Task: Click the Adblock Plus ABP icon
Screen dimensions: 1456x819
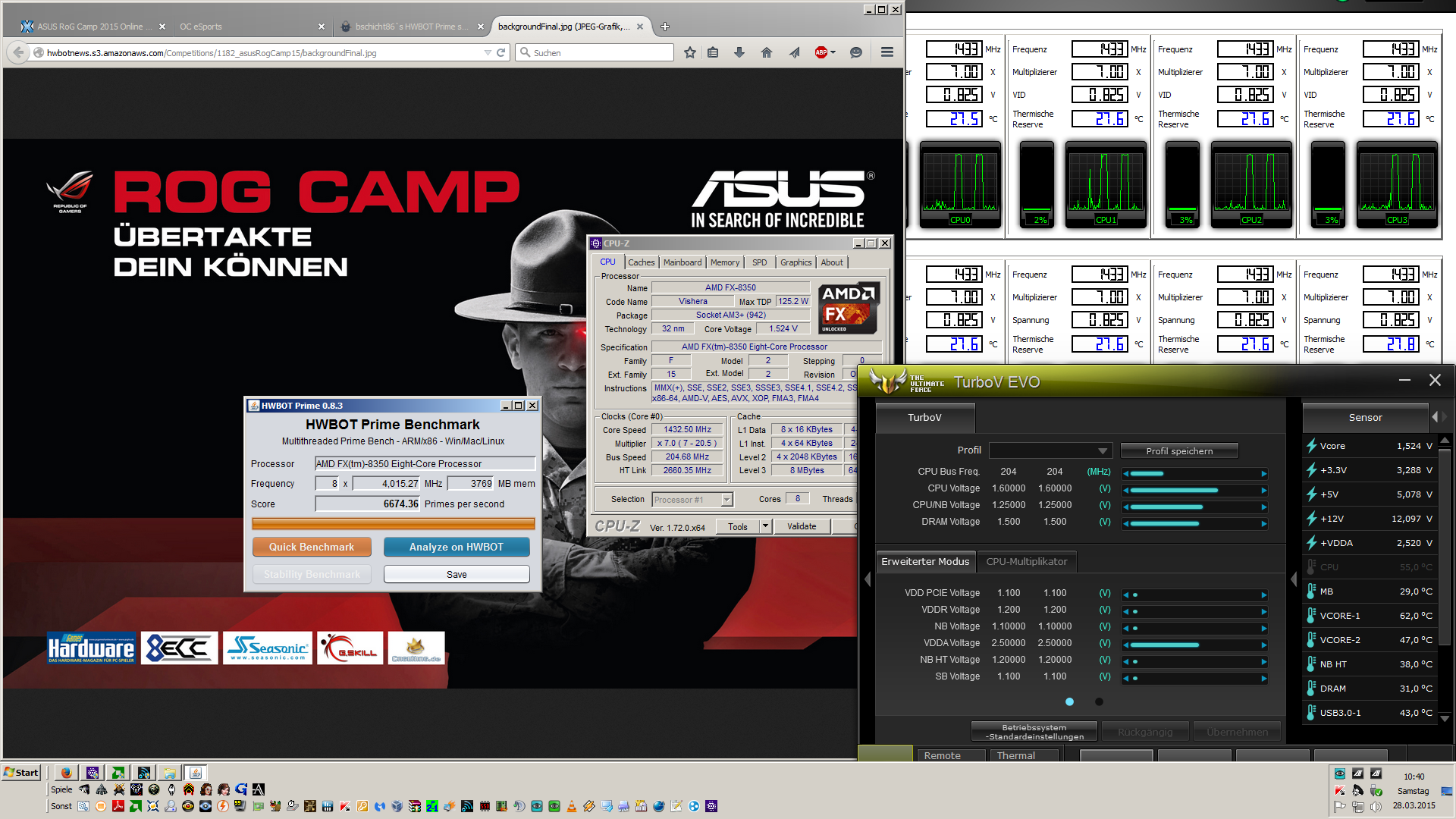Action: (821, 52)
